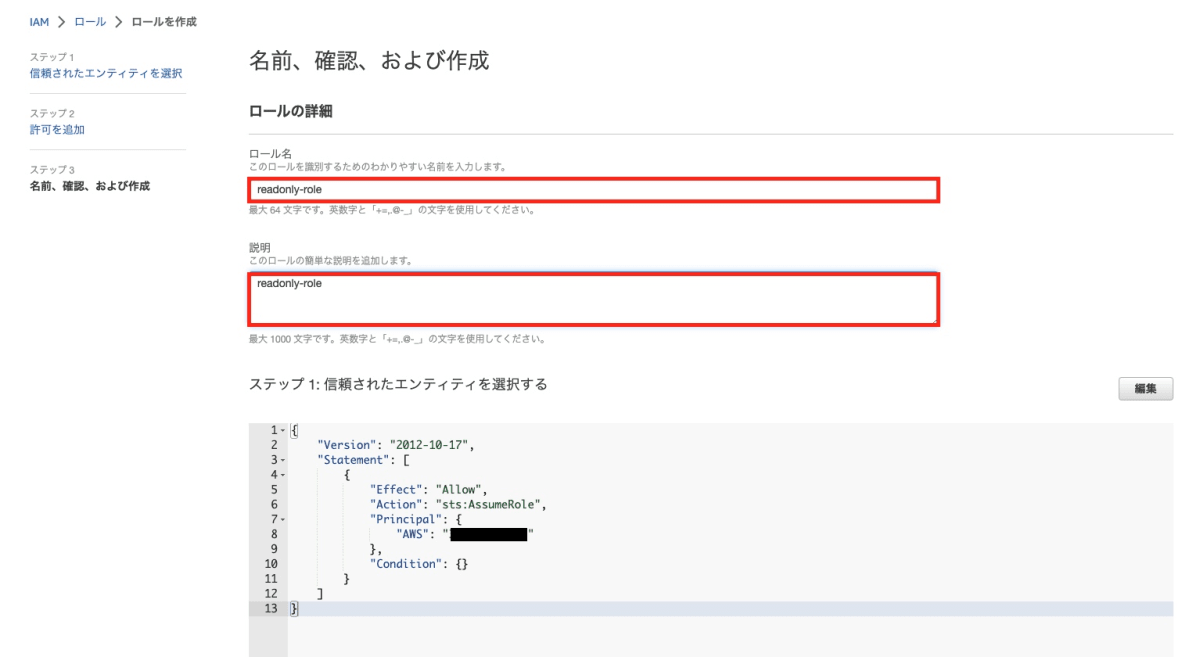1200x657 pixels.
Task: Click the "Version": "2012-10-17" line
Action: tap(396, 445)
